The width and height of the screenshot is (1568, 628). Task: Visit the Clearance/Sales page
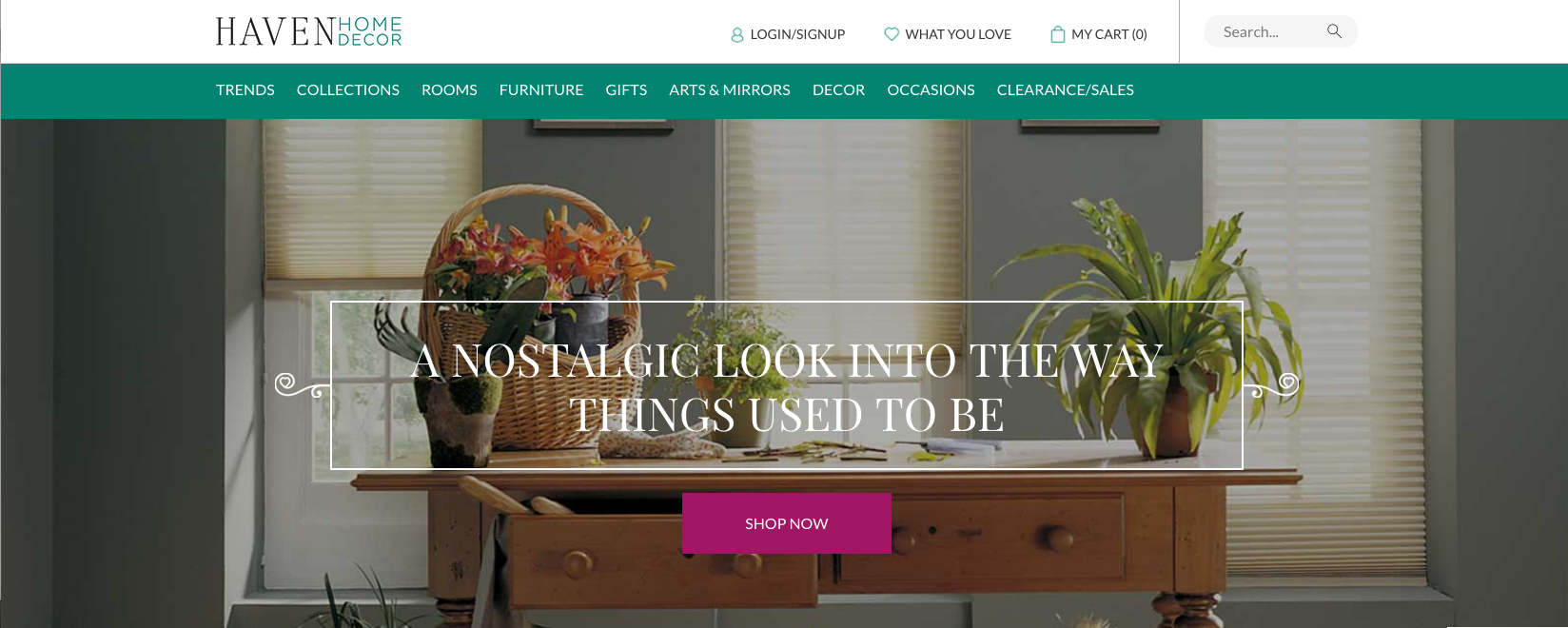point(1066,89)
